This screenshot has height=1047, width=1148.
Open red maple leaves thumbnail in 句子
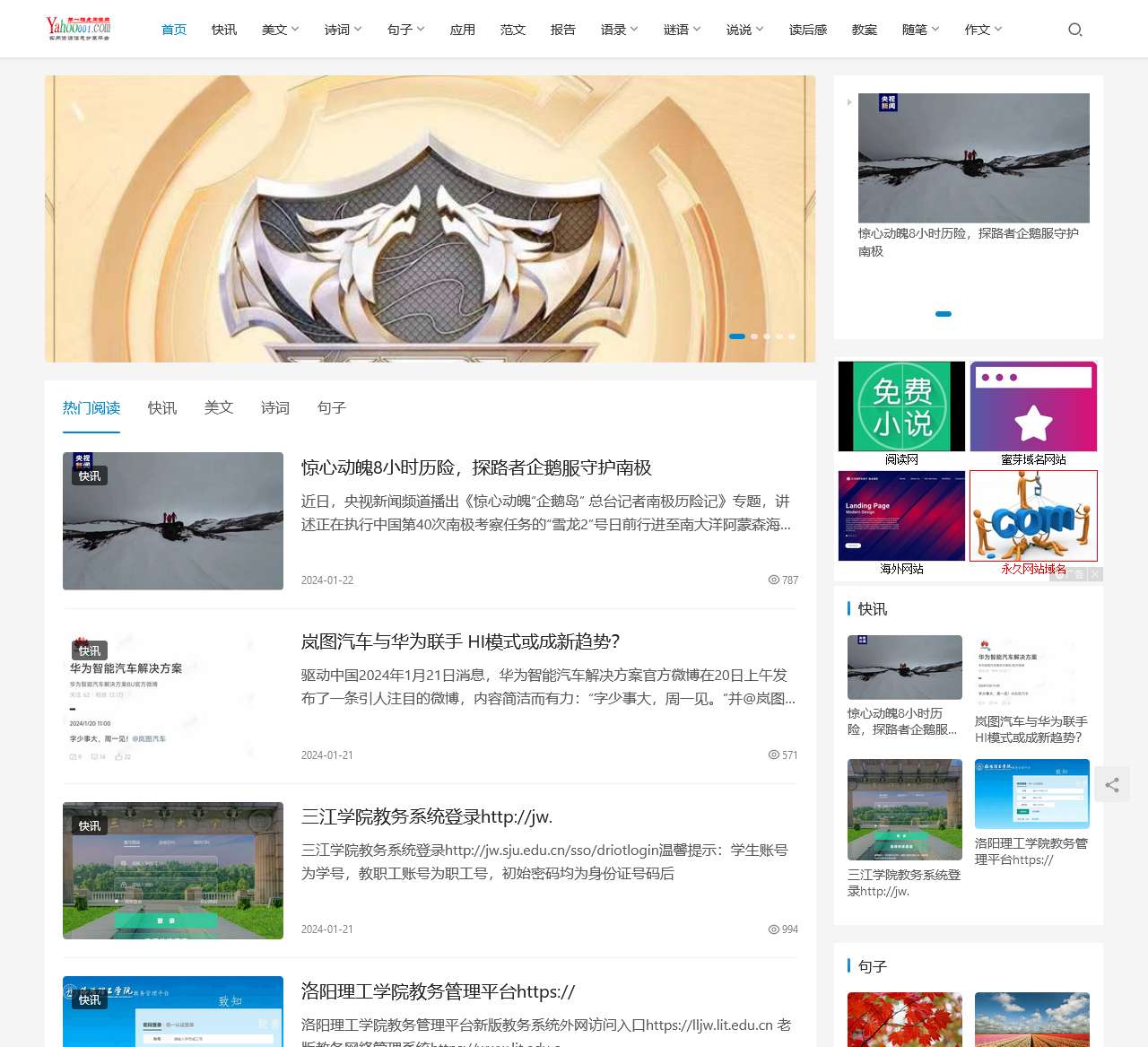pyautogui.click(x=905, y=1019)
